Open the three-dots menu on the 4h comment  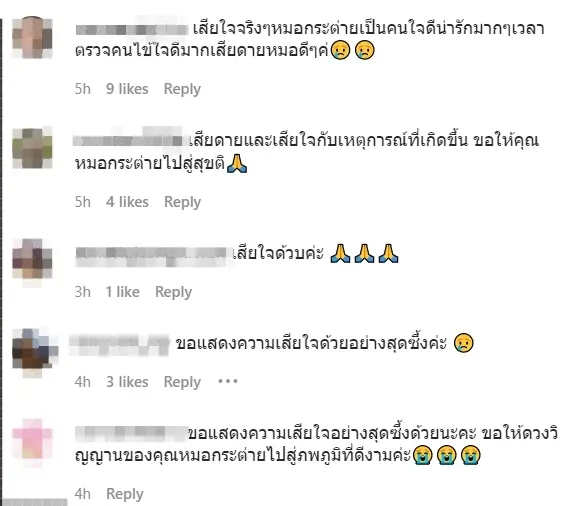(x=228, y=381)
